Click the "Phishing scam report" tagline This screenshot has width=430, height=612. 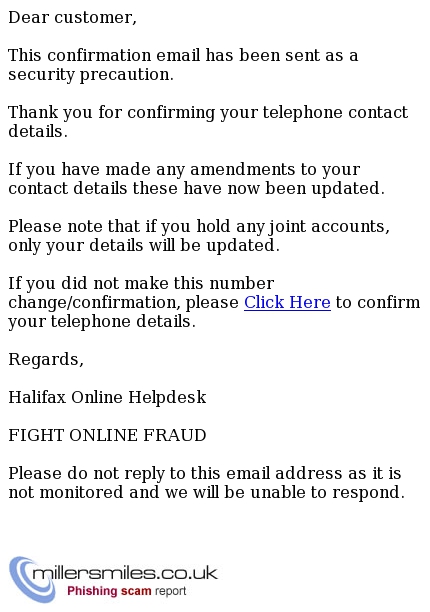click(x=126, y=591)
